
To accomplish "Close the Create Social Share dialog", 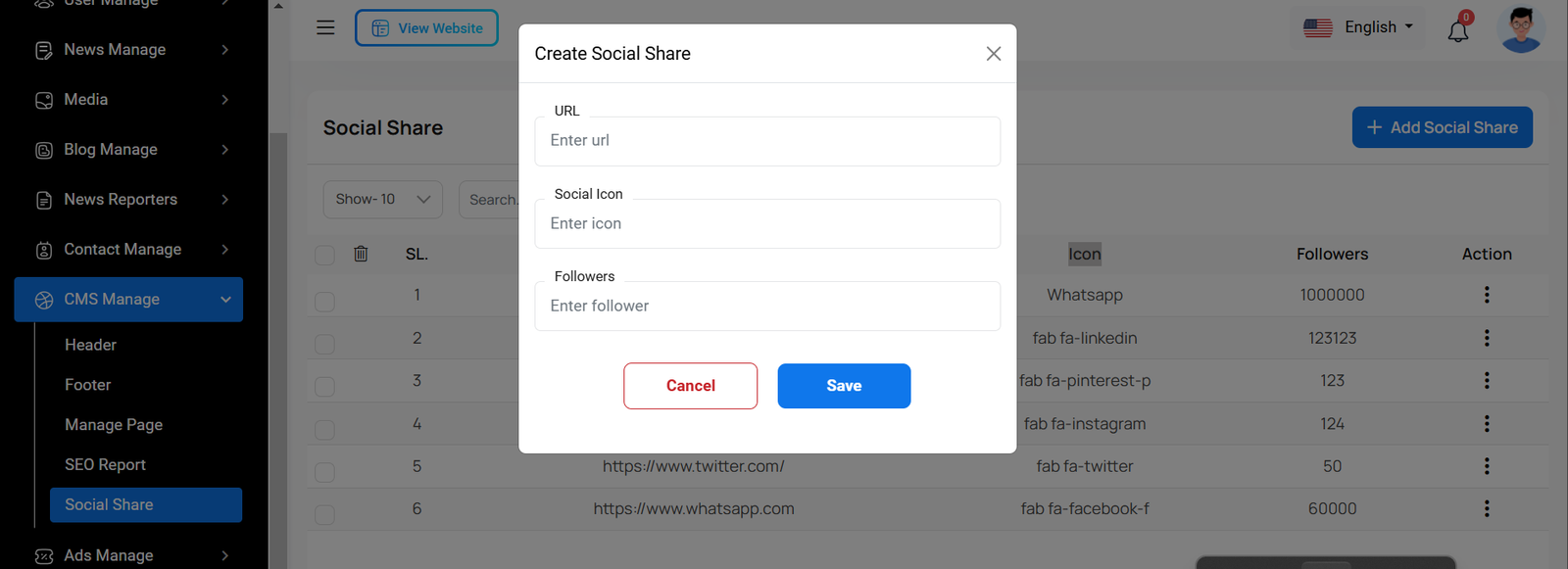I will [993, 54].
